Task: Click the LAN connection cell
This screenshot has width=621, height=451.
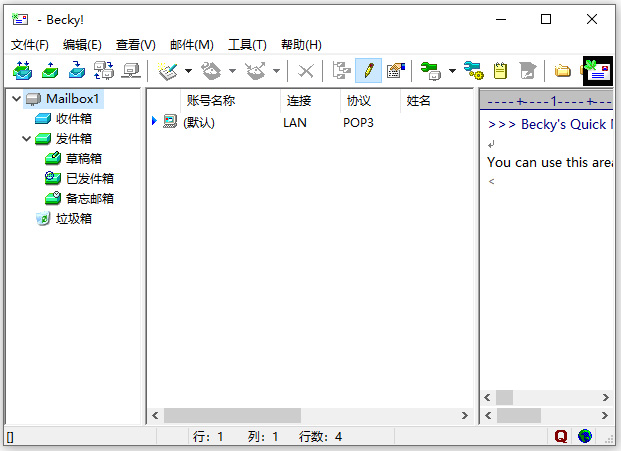Action: click(295, 123)
